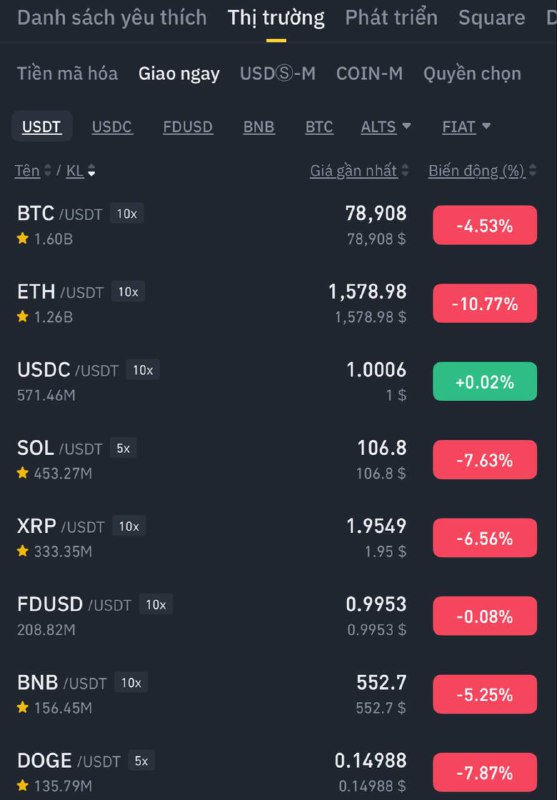The height and width of the screenshot is (800, 557).
Task: Switch to Danh sách yêu thích tab
Action: coord(112,18)
